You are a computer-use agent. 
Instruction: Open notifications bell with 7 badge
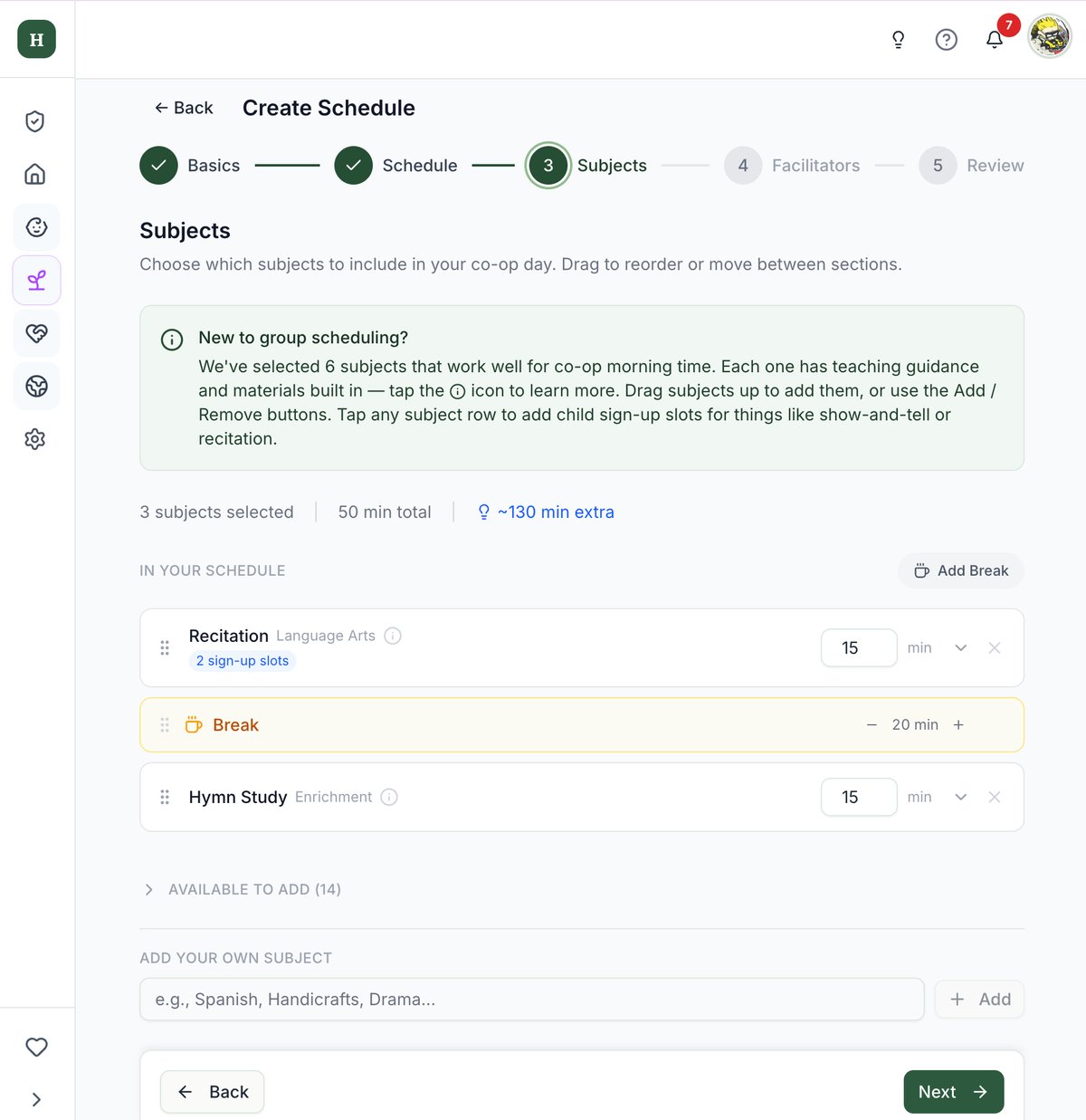pos(995,39)
